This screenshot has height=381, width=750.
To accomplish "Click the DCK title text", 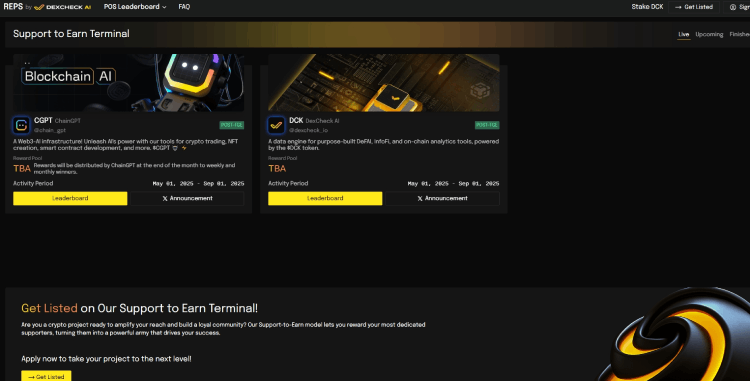I will [x=296, y=120].
